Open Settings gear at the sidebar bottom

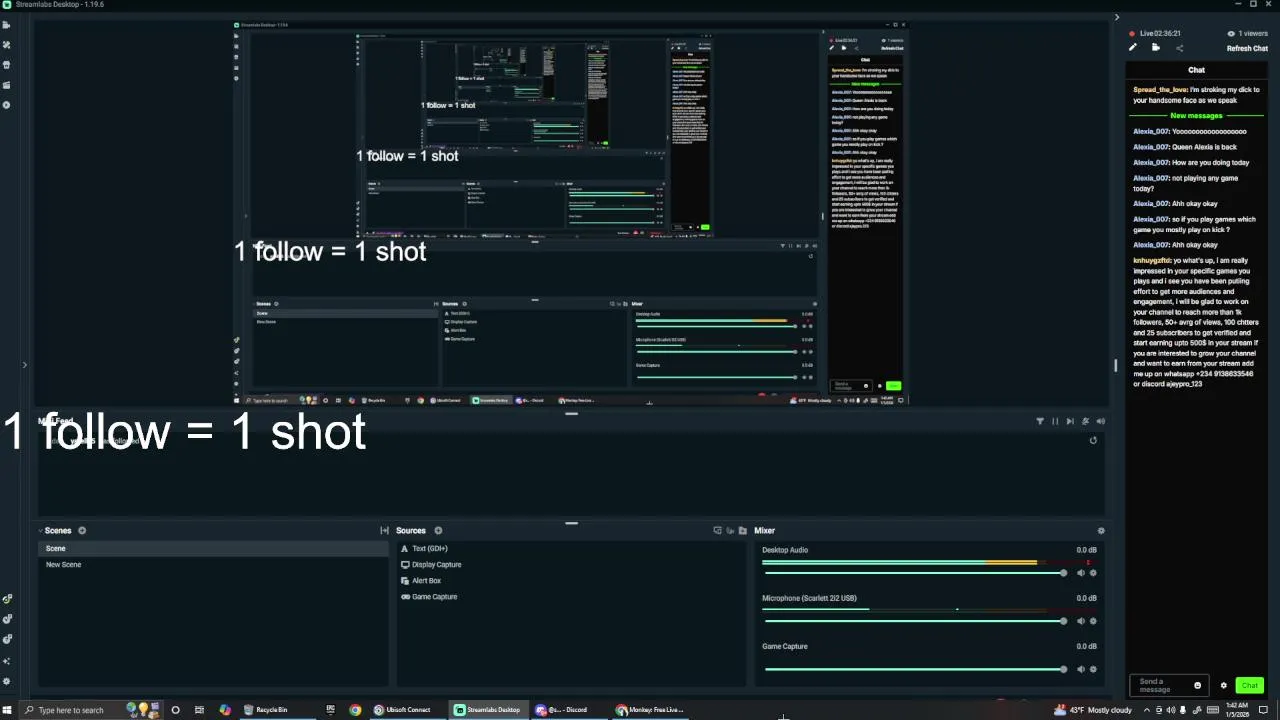[x=7, y=682]
